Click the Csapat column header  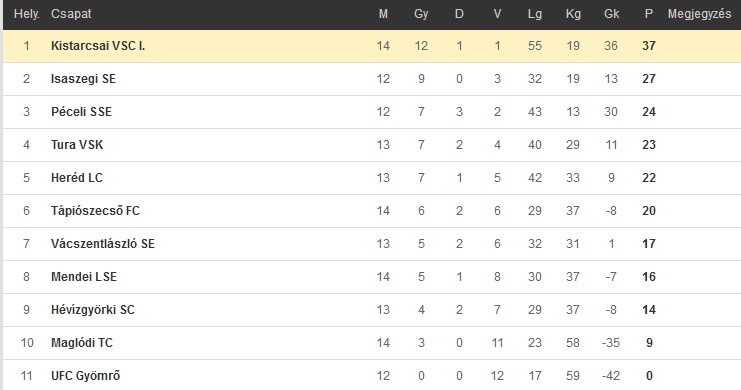point(71,14)
